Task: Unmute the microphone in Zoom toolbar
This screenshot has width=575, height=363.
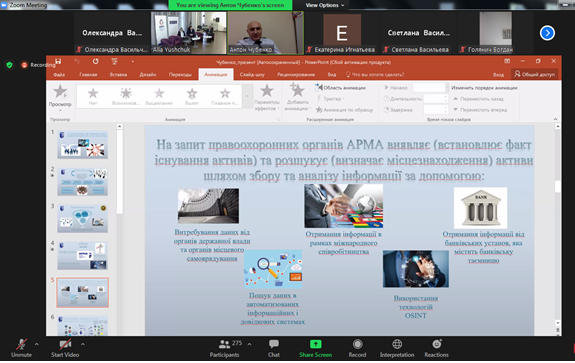Action: tap(21, 344)
